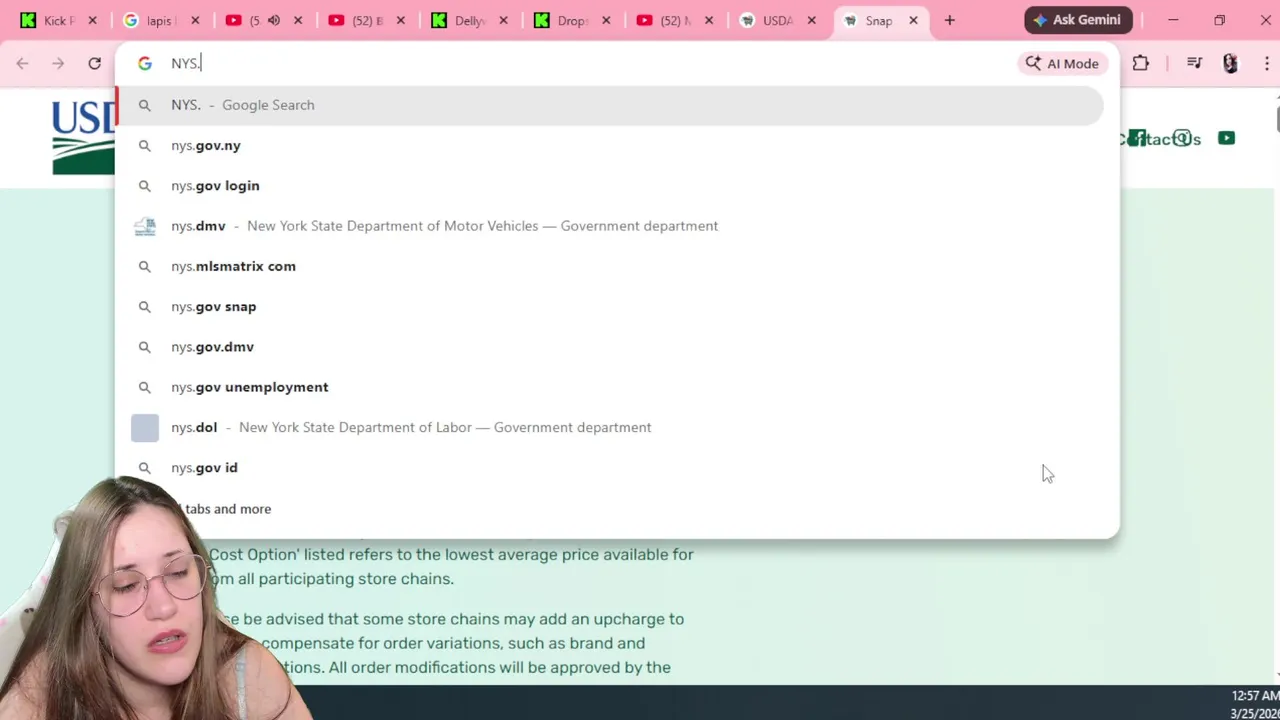The width and height of the screenshot is (1280, 720).
Task: Select the nys.gov.dmv suggestion
Action: click(610, 347)
